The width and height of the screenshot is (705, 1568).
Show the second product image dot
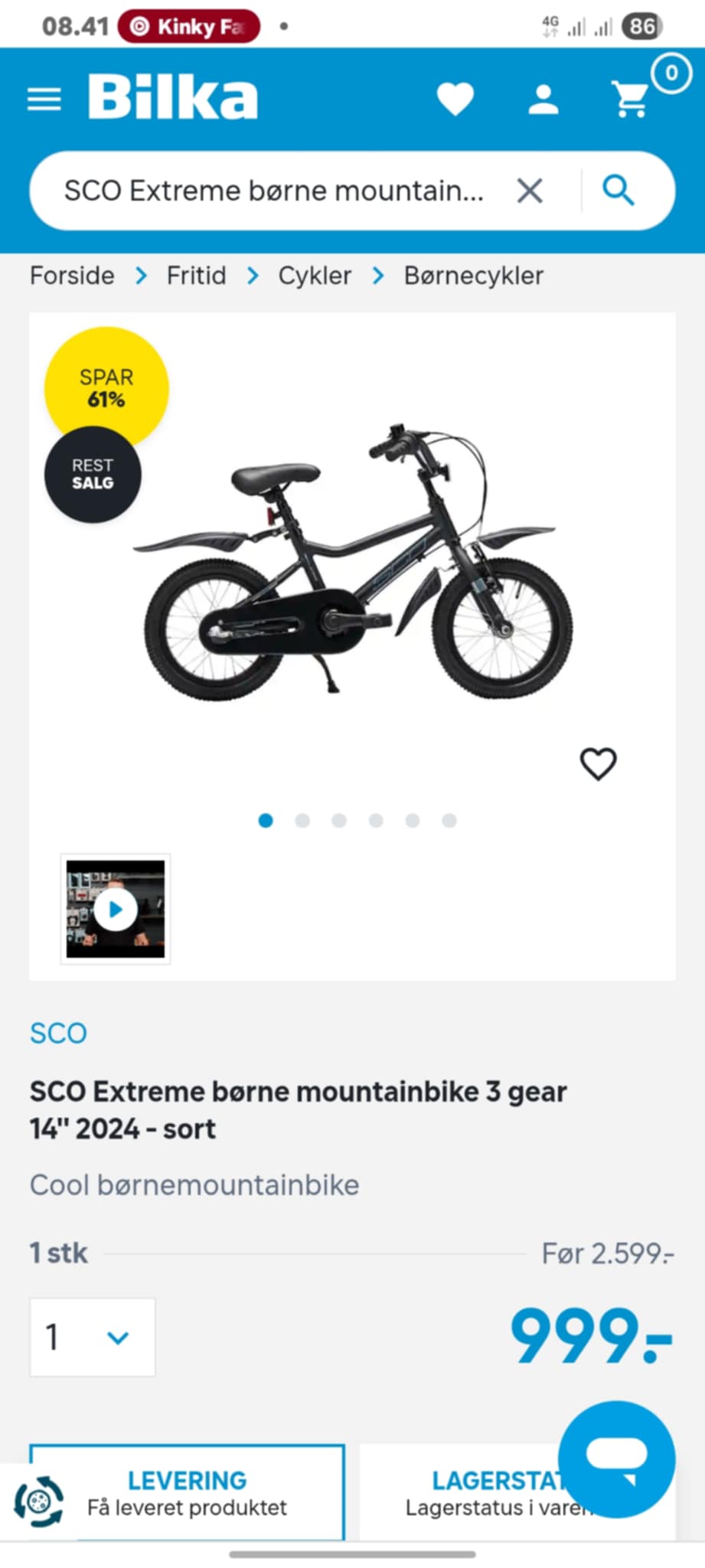click(302, 821)
